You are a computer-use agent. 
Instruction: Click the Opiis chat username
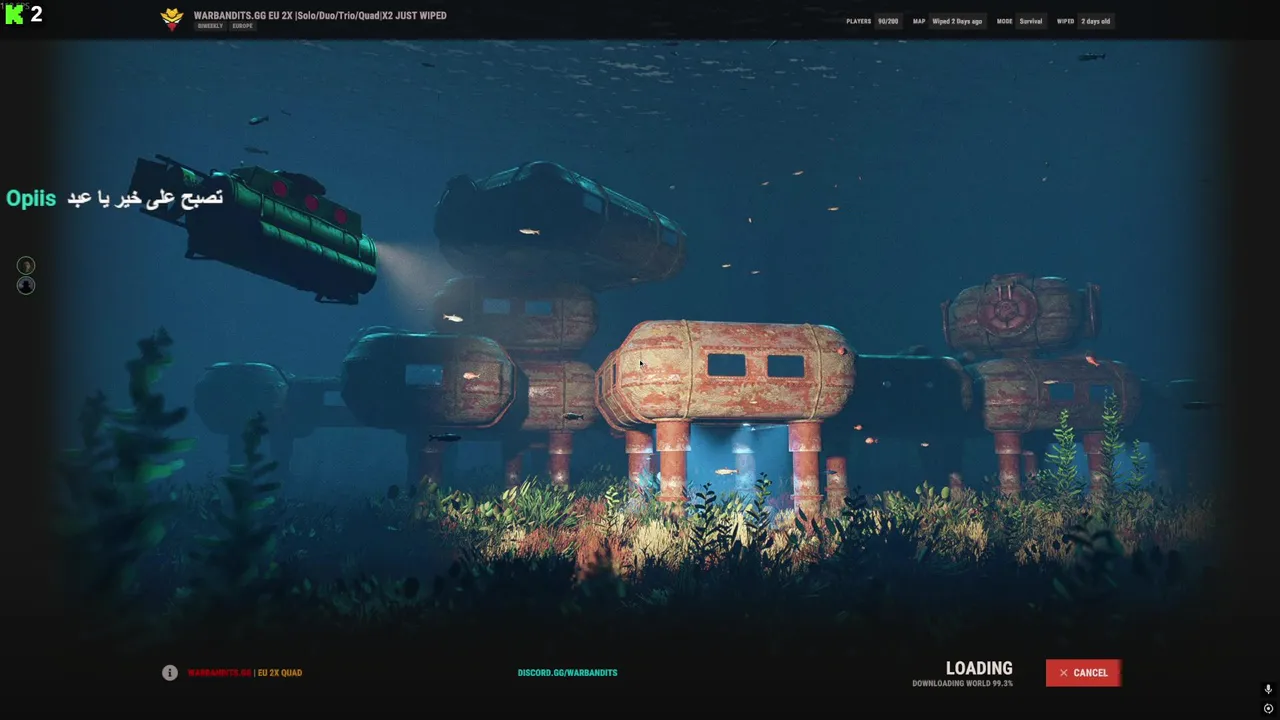31,198
